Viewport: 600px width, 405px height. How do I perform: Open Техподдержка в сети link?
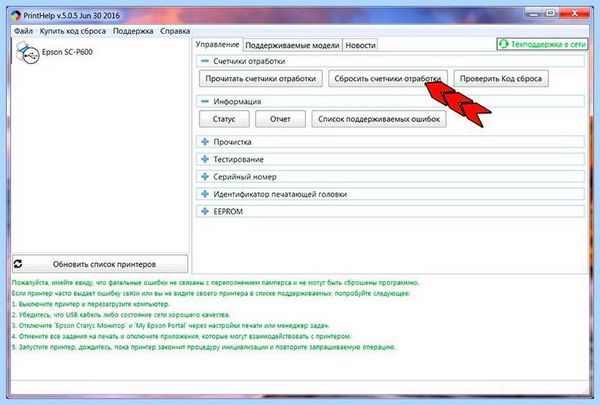(542, 44)
